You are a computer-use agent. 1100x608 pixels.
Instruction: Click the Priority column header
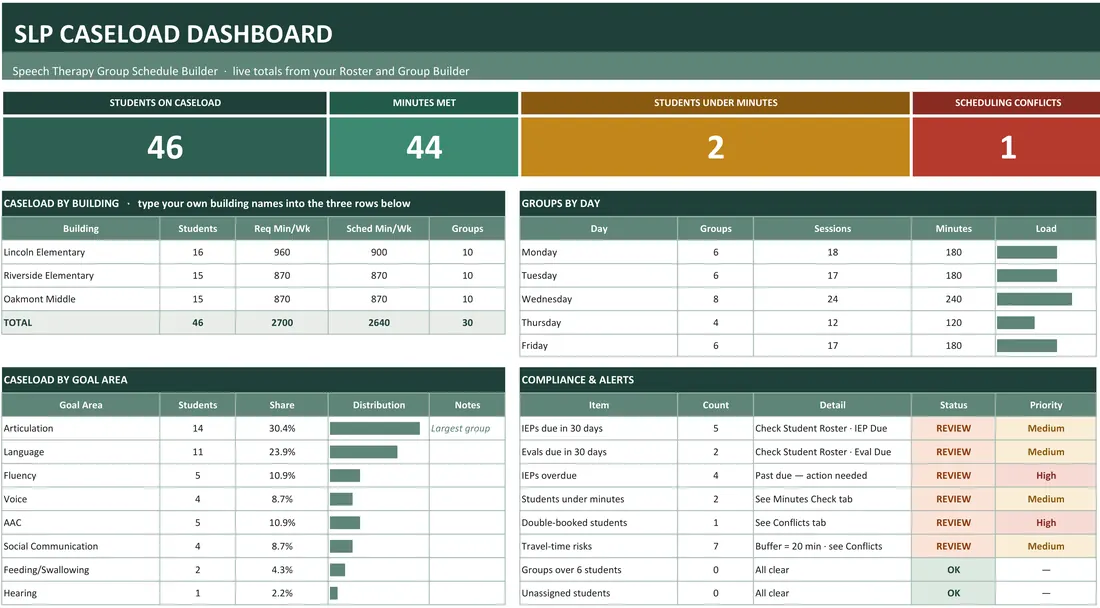click(1045, 405)
